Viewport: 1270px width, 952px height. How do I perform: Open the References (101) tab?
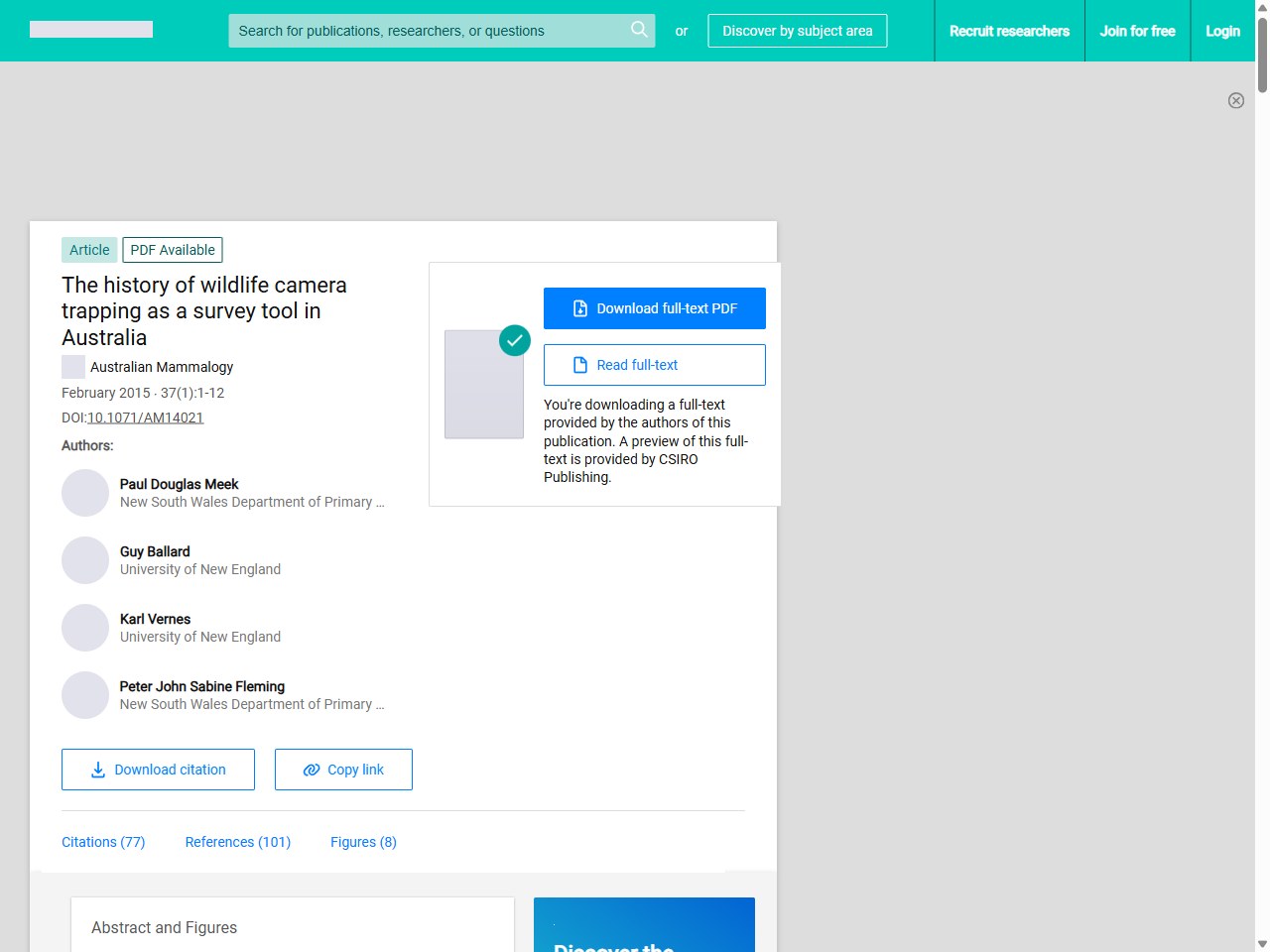237,842
